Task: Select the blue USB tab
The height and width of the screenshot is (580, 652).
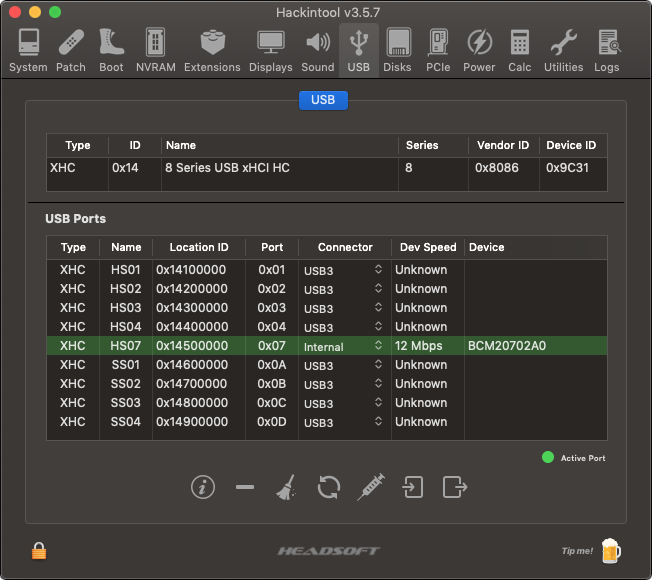Action: pyautogui.click(x=323, y=100)
